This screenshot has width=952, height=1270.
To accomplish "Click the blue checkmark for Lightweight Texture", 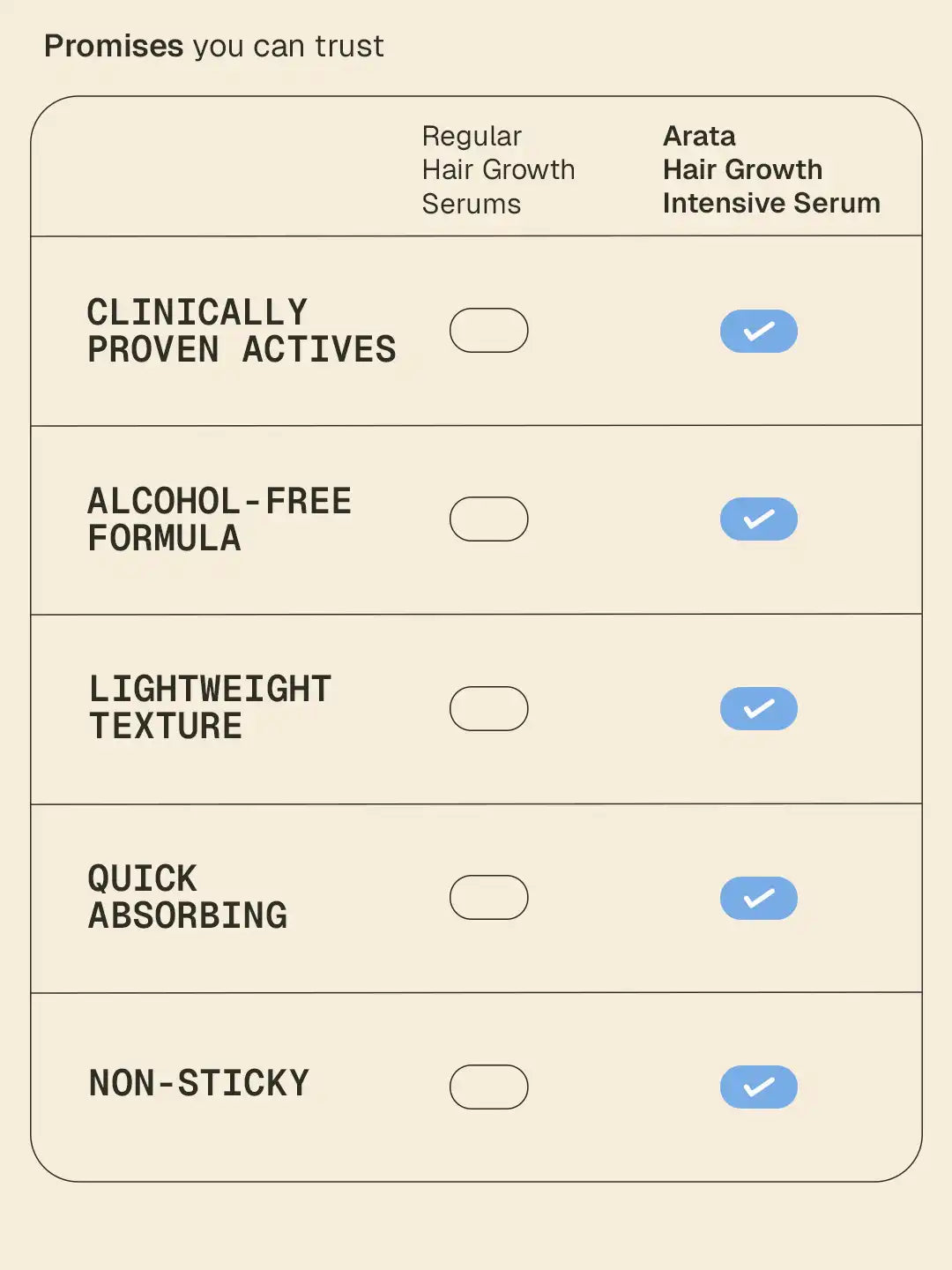I will (x=758, y=708).
